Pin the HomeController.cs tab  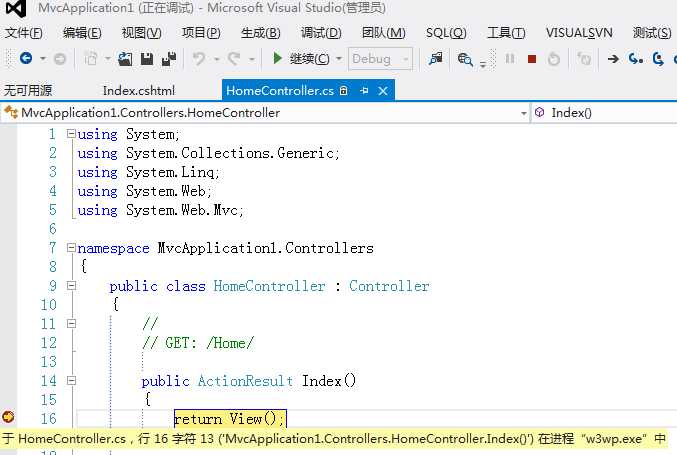[x=364, y=91]
